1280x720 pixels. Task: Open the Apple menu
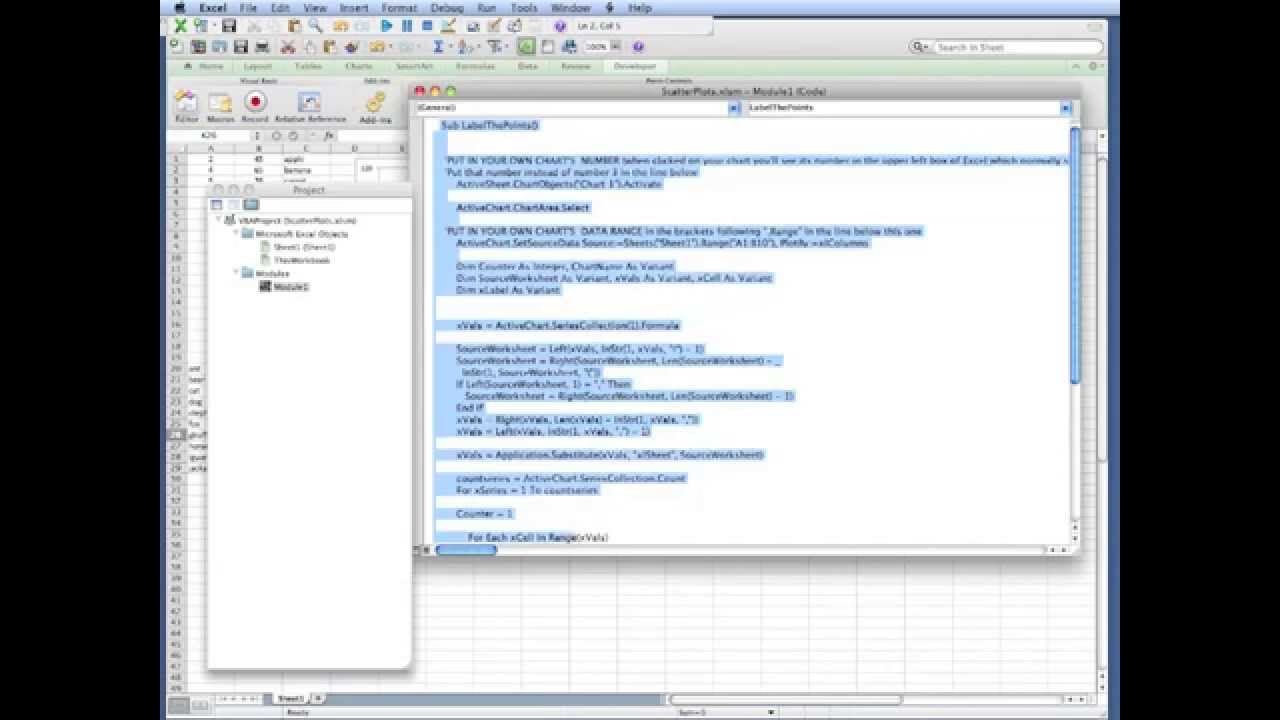click(180, 8)
